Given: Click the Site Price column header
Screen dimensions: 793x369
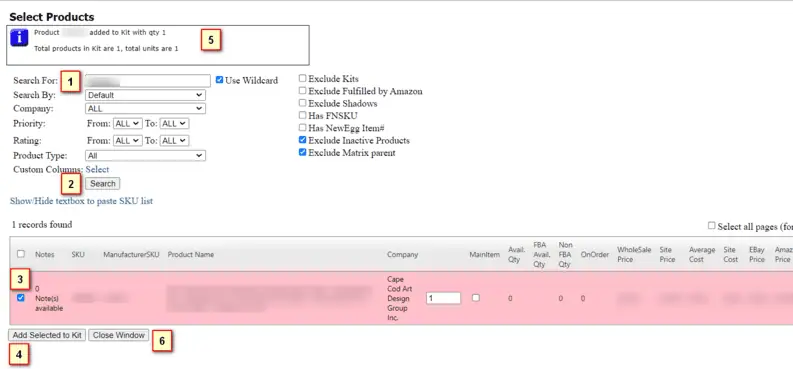Looking at the screenshot, I should click(x=667, y=255).
